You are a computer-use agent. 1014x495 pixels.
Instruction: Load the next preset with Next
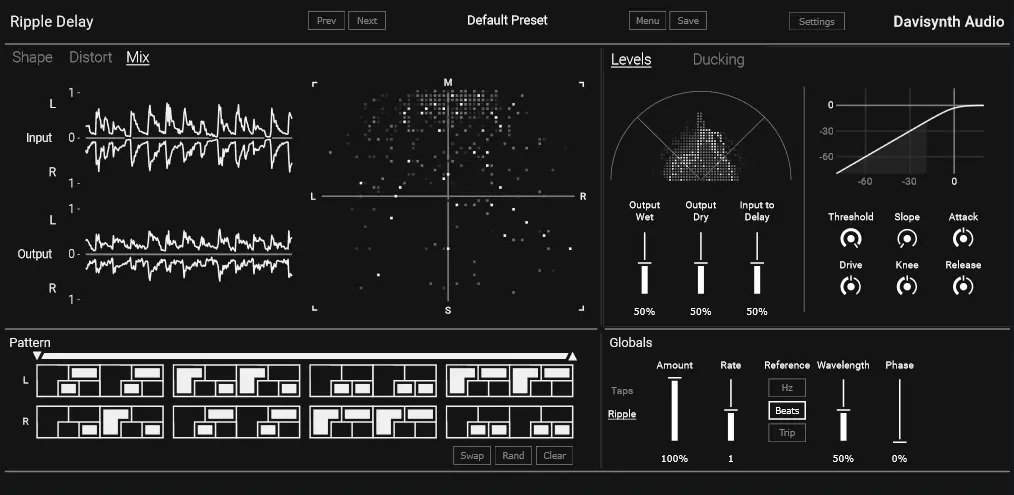click(367, 21)
